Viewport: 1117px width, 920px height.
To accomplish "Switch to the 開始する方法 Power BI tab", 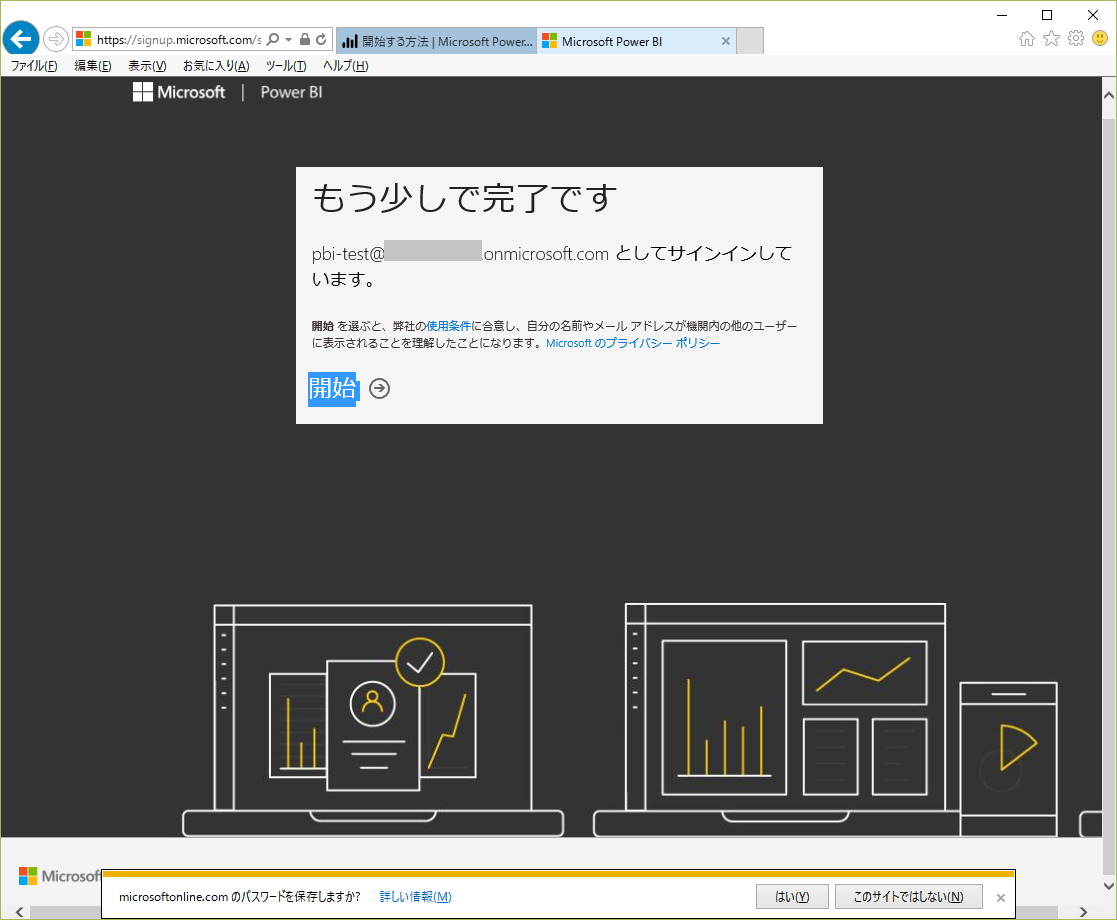I will coord(437,41).
